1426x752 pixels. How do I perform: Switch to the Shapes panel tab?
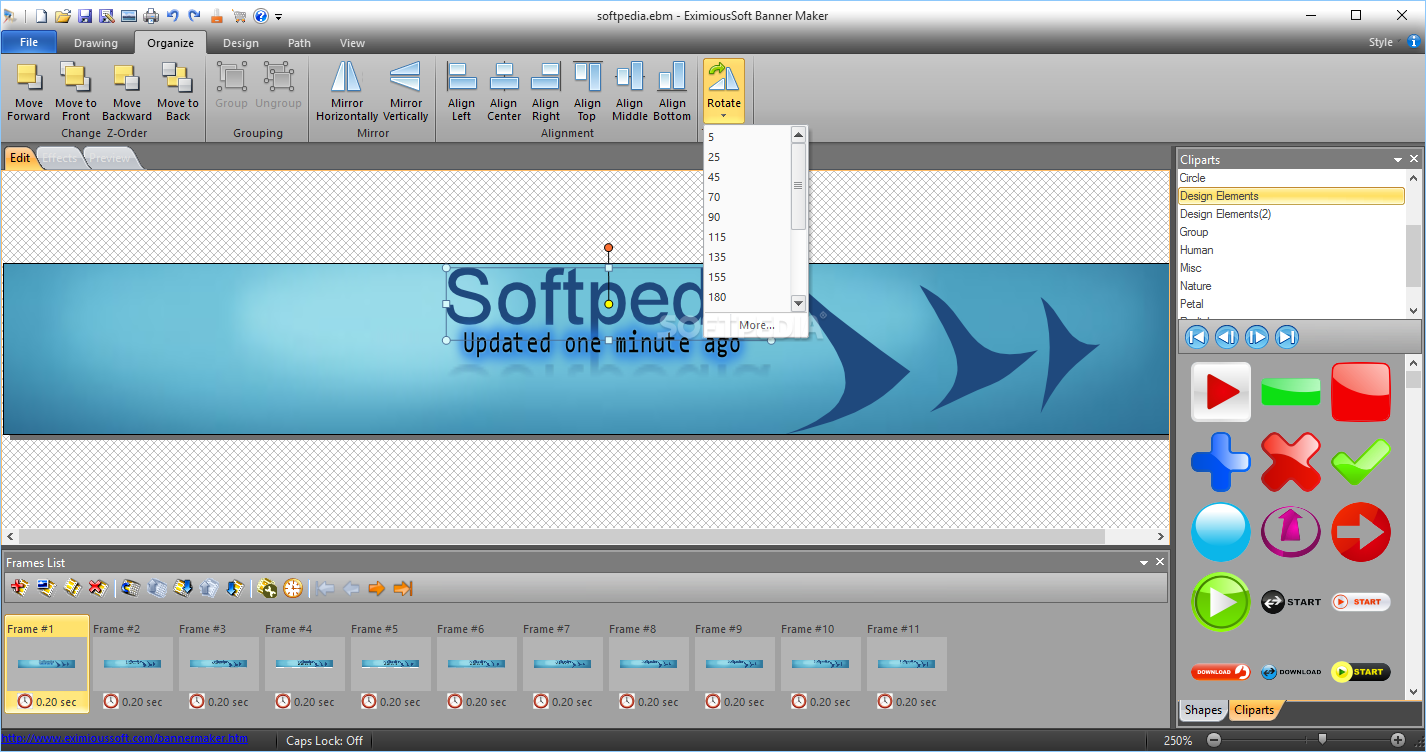click(1203, 710)
